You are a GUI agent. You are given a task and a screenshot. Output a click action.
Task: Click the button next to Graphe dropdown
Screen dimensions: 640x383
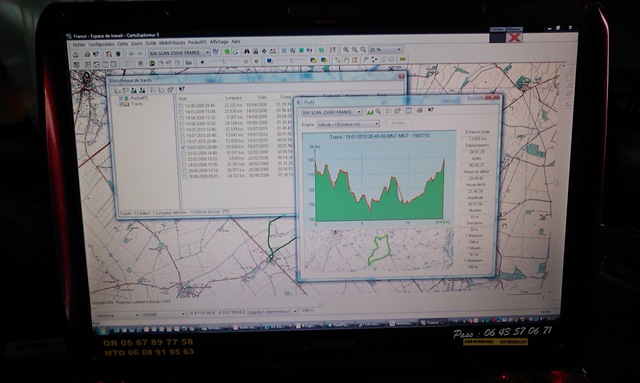click(398, 122)
